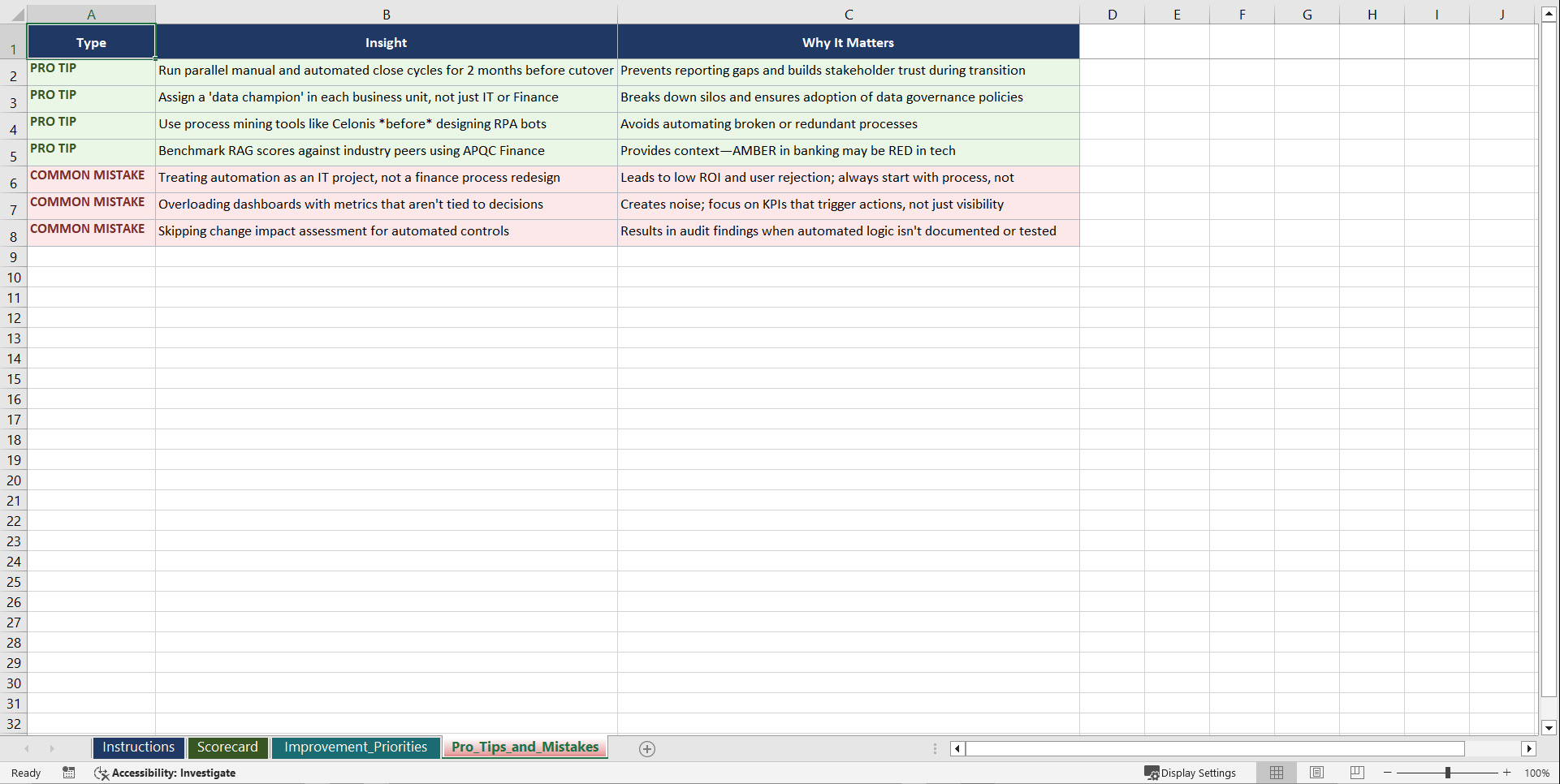
Task: Add a new worksheet with the plus button
Action: 647,748
